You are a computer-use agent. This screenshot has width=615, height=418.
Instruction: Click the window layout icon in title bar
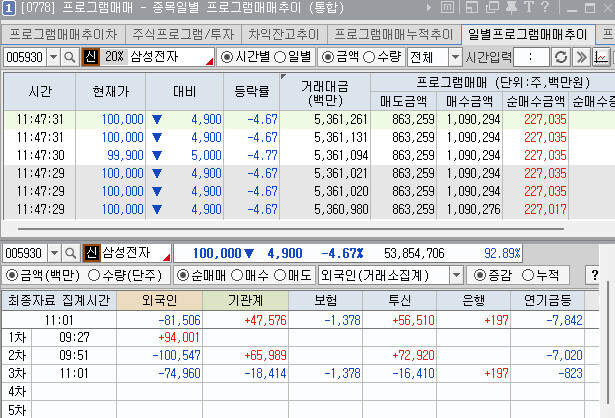[472, 7]
